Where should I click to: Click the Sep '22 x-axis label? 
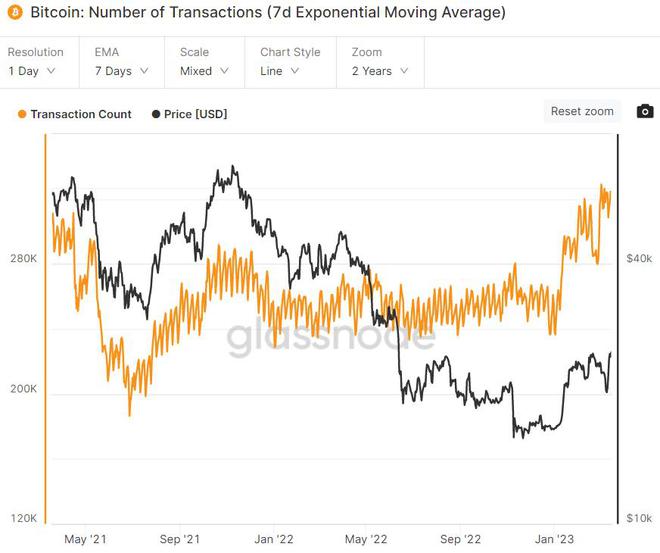(462, 539)
